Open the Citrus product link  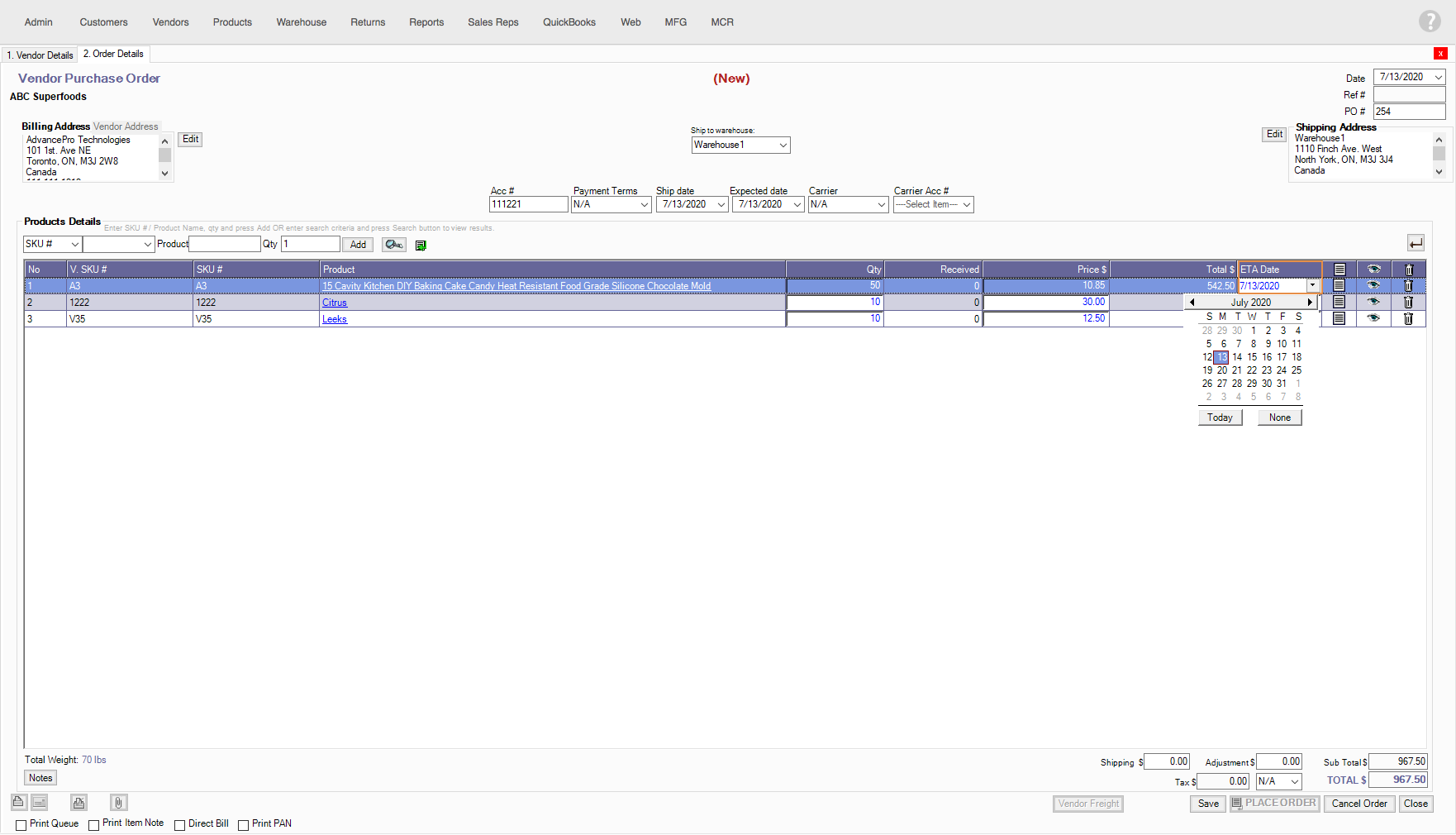coord(334,303)
